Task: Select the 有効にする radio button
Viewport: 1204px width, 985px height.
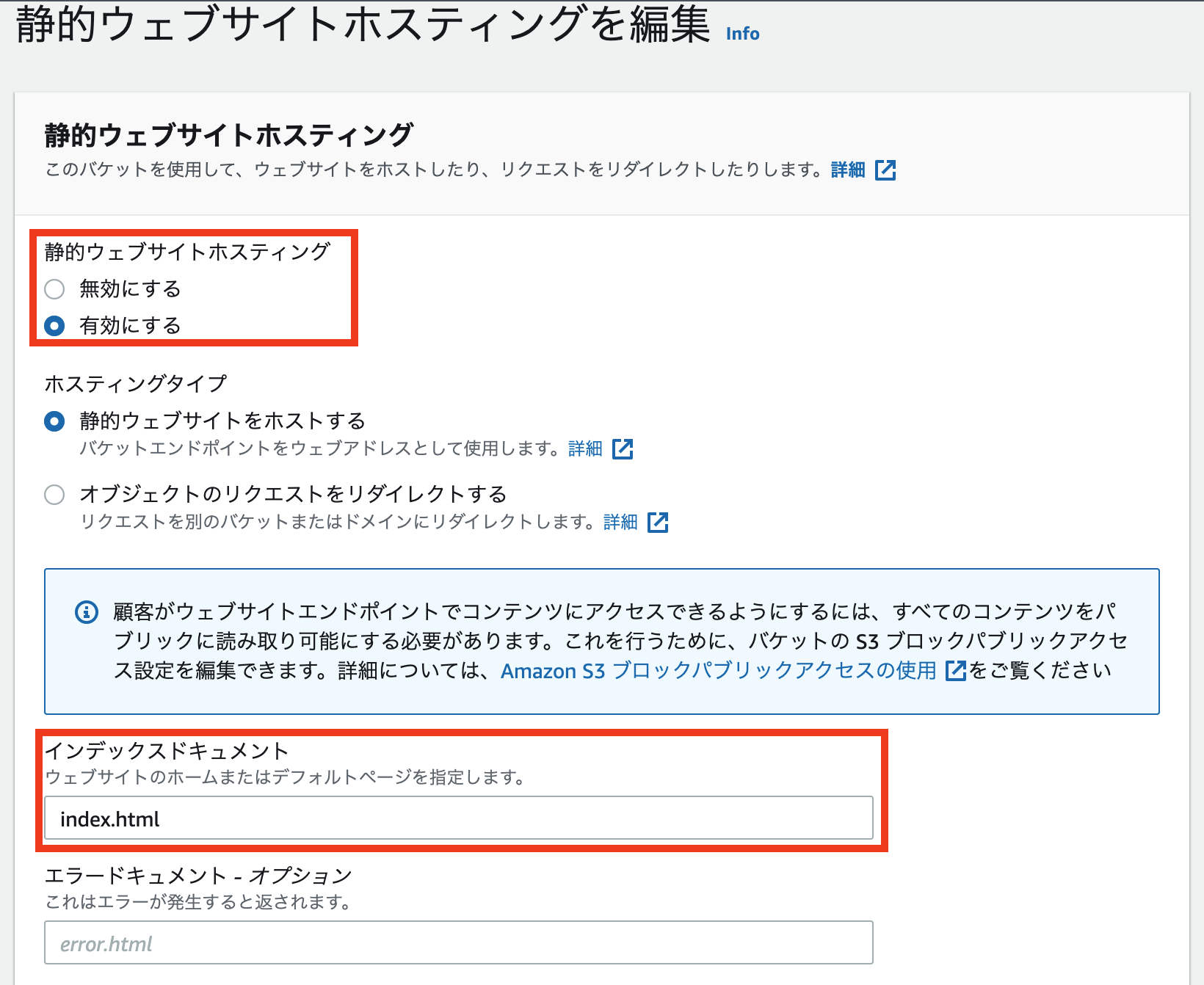Action: click(54, 326)
